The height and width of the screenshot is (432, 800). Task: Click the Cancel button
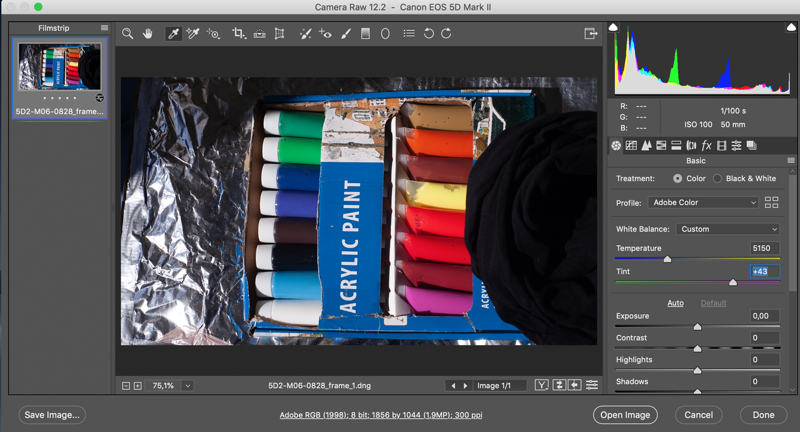[698, 415]
